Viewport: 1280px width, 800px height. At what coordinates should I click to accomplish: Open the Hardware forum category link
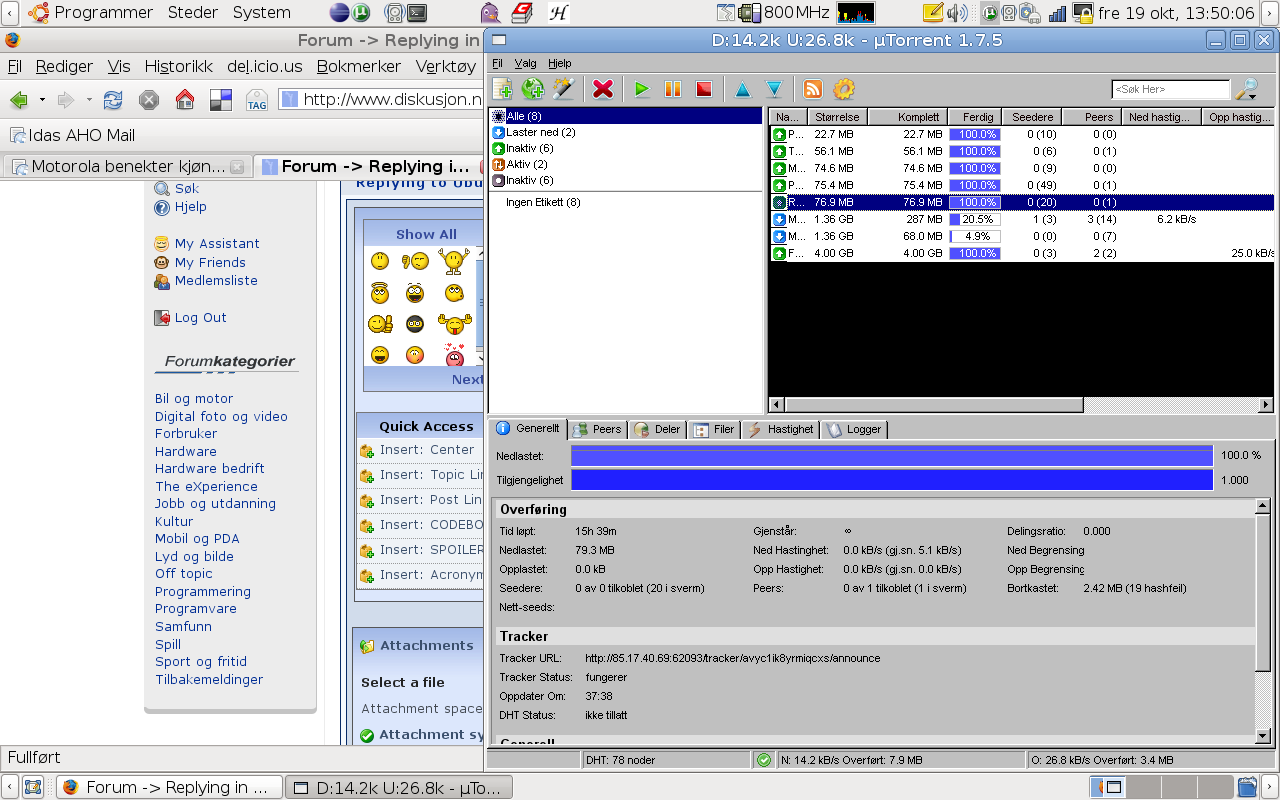click(x=186, y=451)
